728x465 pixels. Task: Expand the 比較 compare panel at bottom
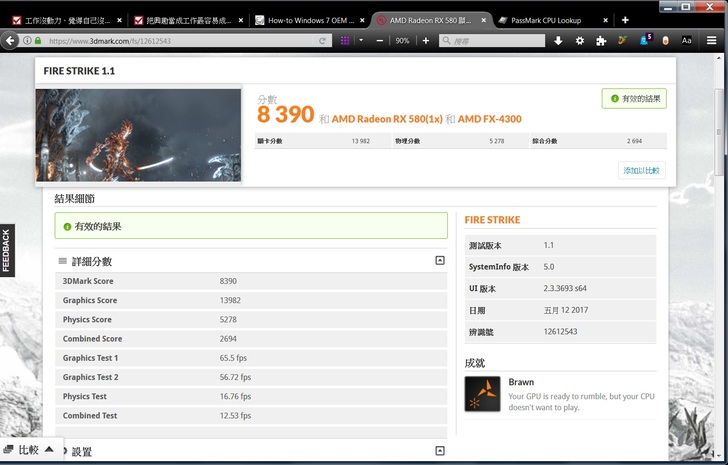pyautogui.click(x=49, y=449)
